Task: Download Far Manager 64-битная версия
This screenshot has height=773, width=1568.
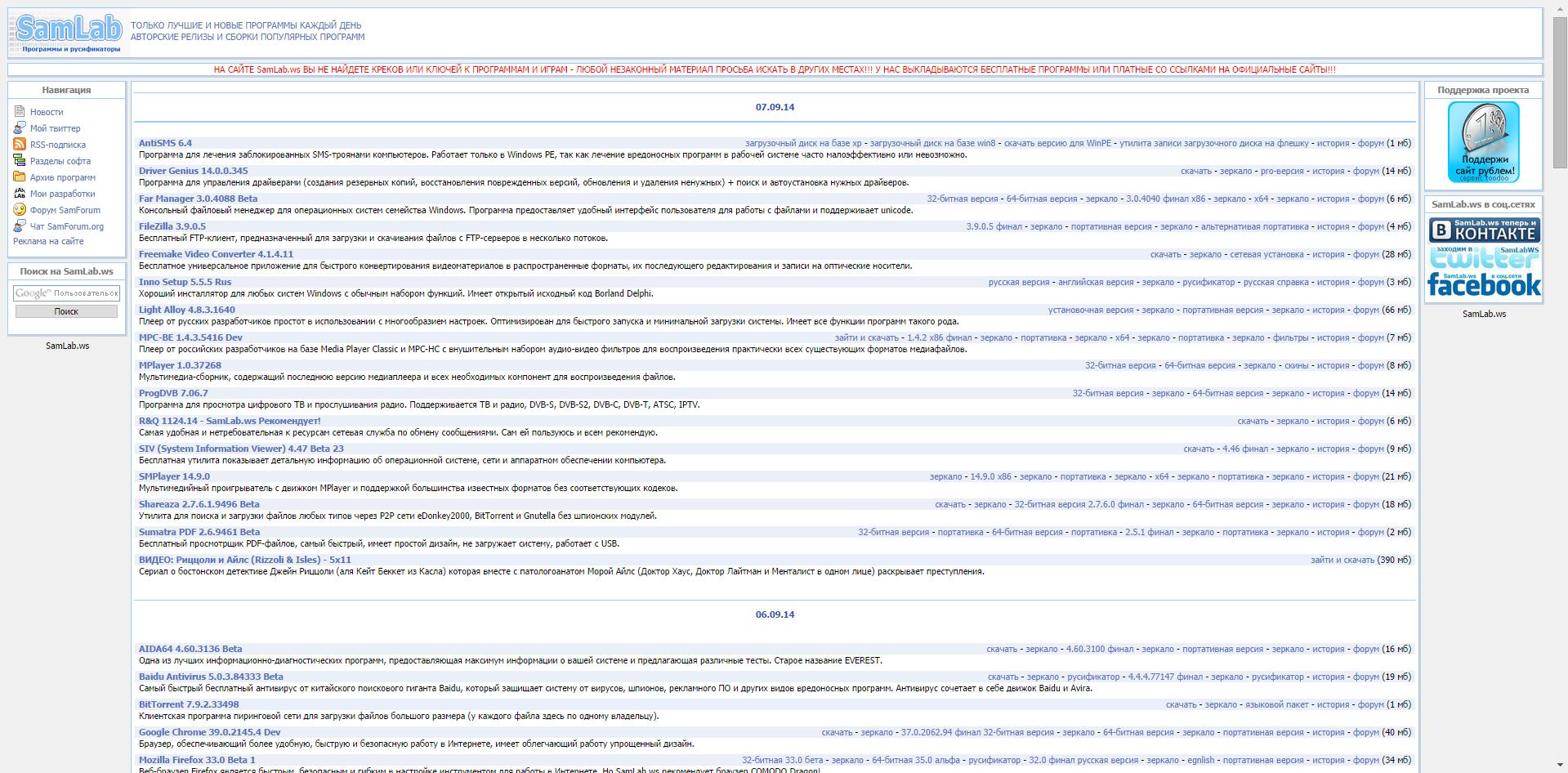Action: (x=1042, y=199)
